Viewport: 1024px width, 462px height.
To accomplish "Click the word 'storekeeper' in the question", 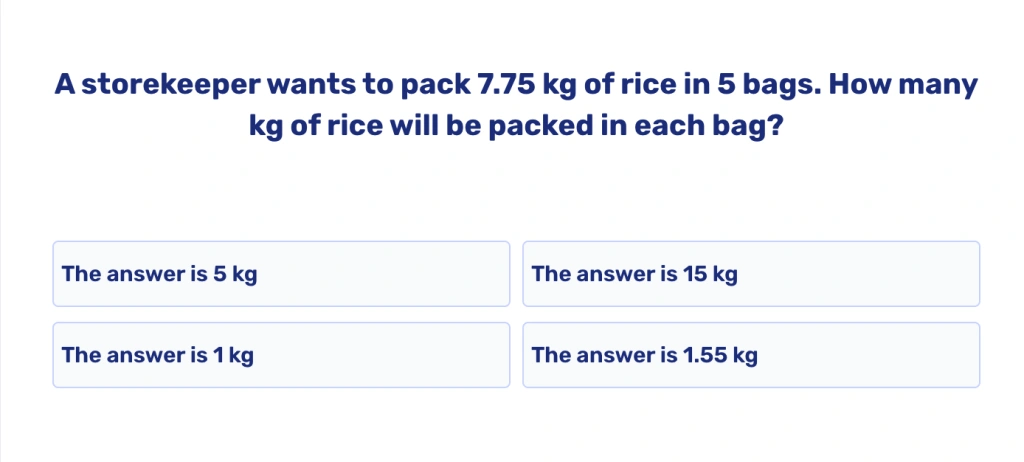I will (169, 86).
